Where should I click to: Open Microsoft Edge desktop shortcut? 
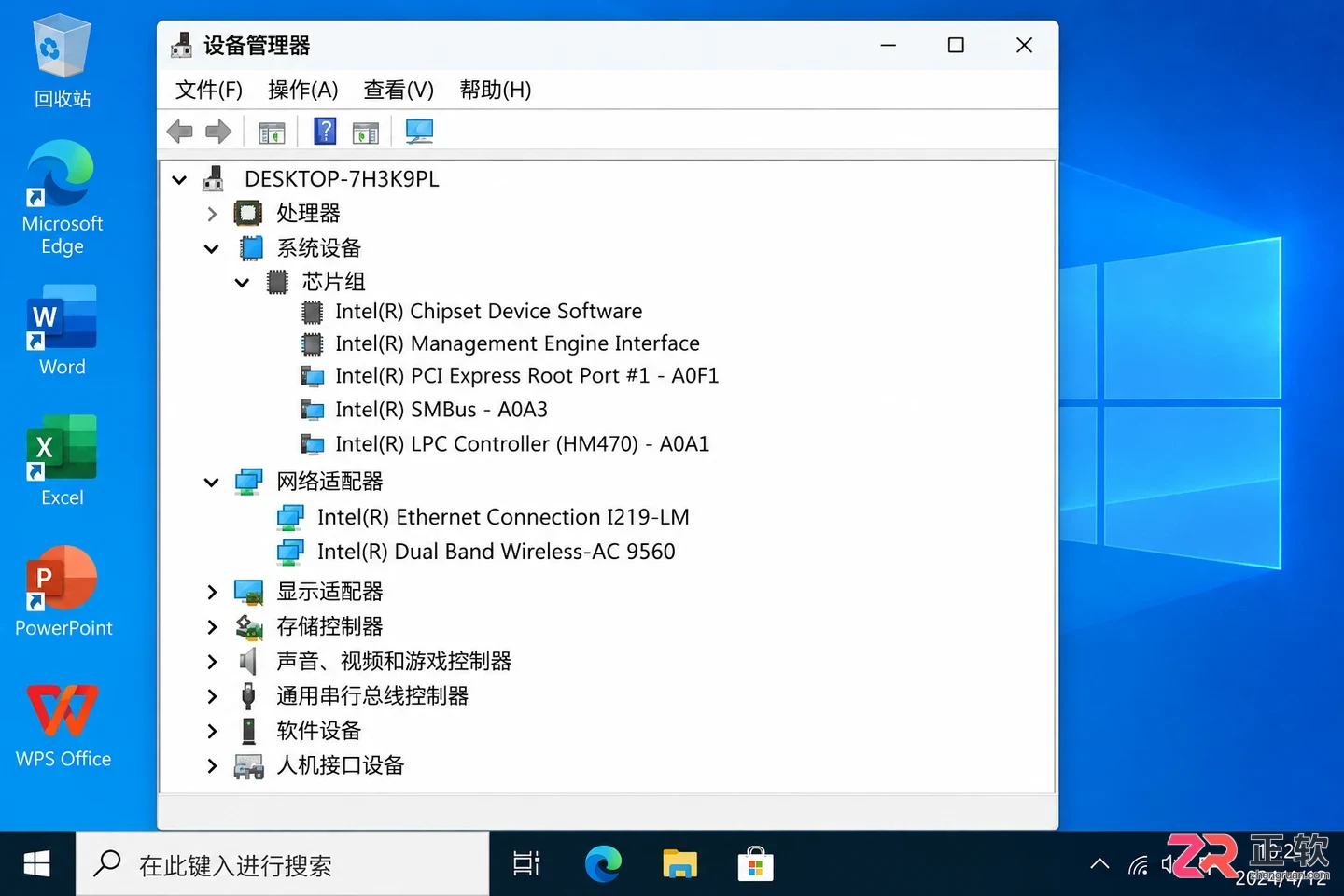(x=63, y=198)
